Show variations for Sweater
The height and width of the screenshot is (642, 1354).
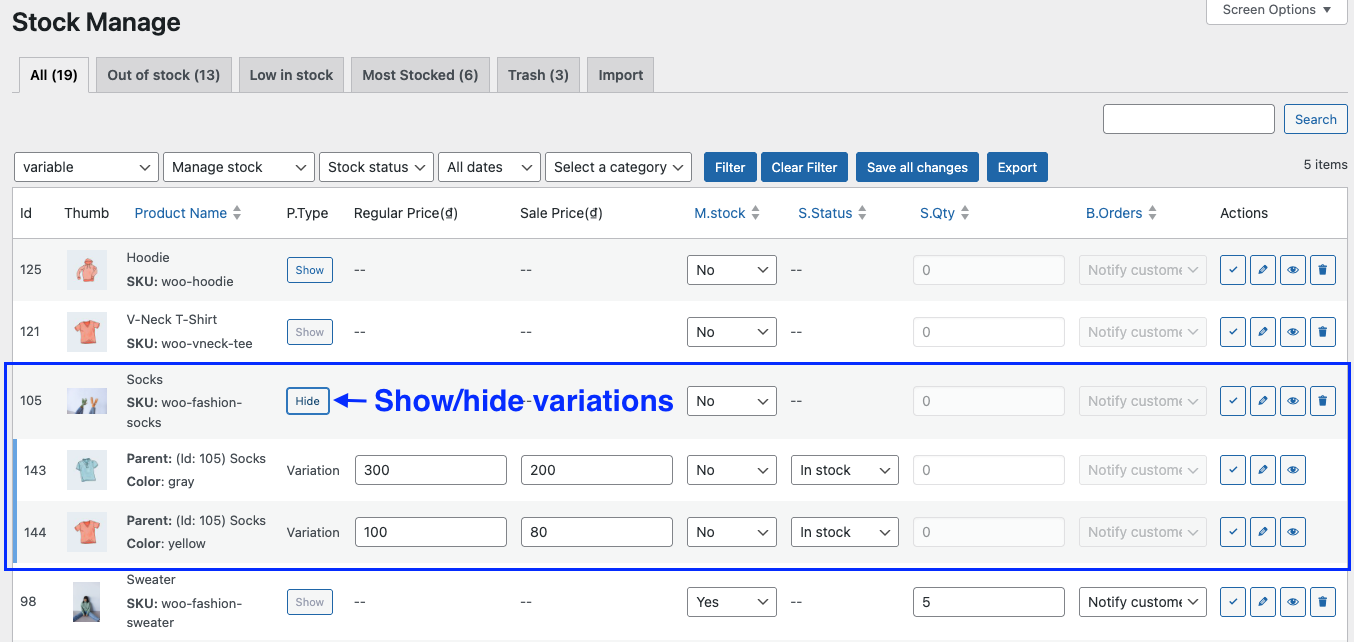[x=310, y=602]
